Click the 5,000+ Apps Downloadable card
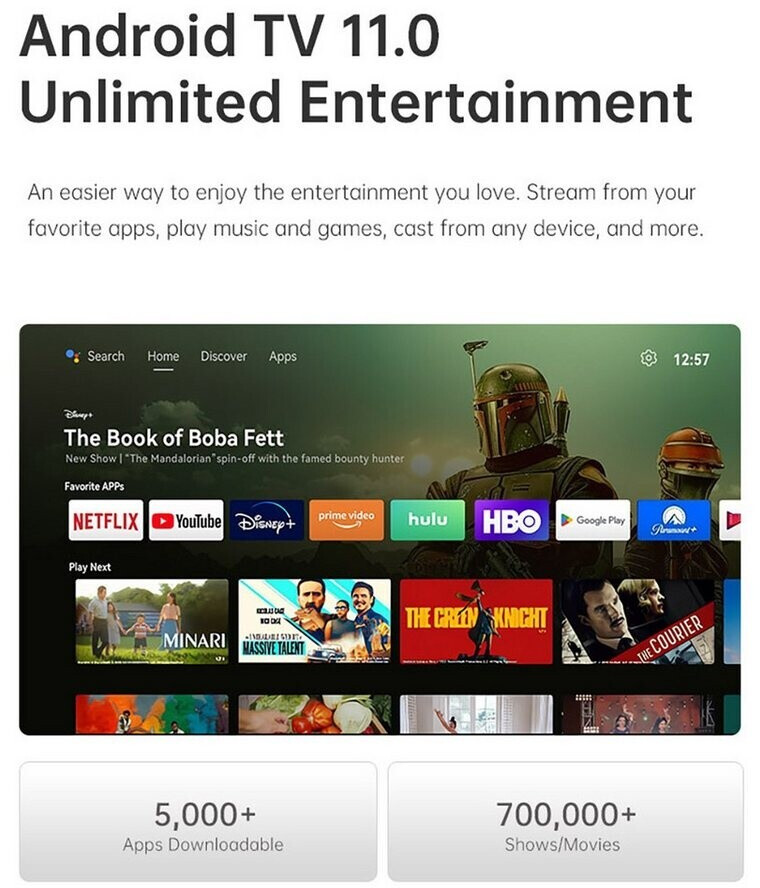This screenshot has width=760, height=888. (x=198, y=821)
